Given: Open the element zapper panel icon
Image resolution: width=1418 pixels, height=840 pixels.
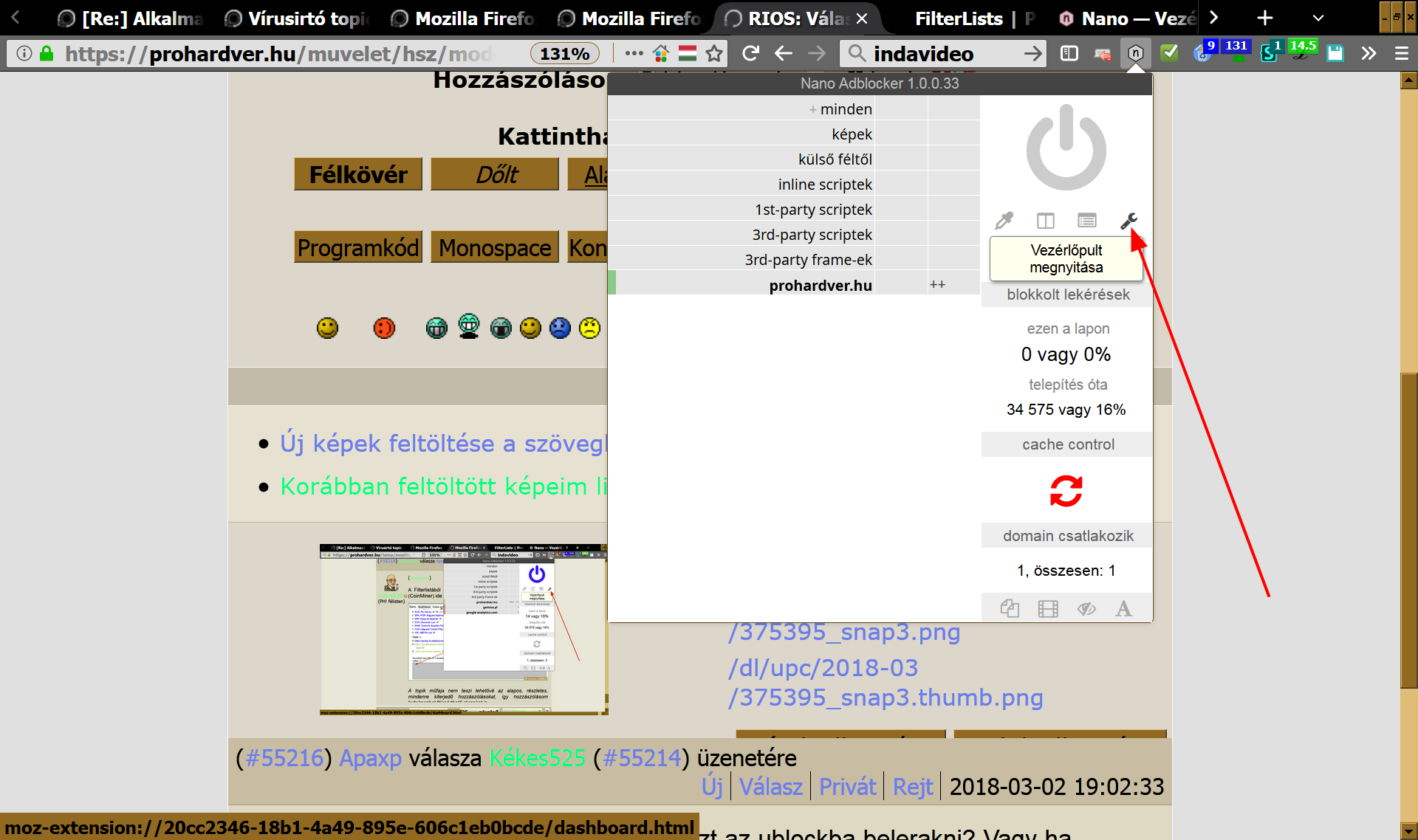Looking at the screenshot, I should coord(1045,221).
